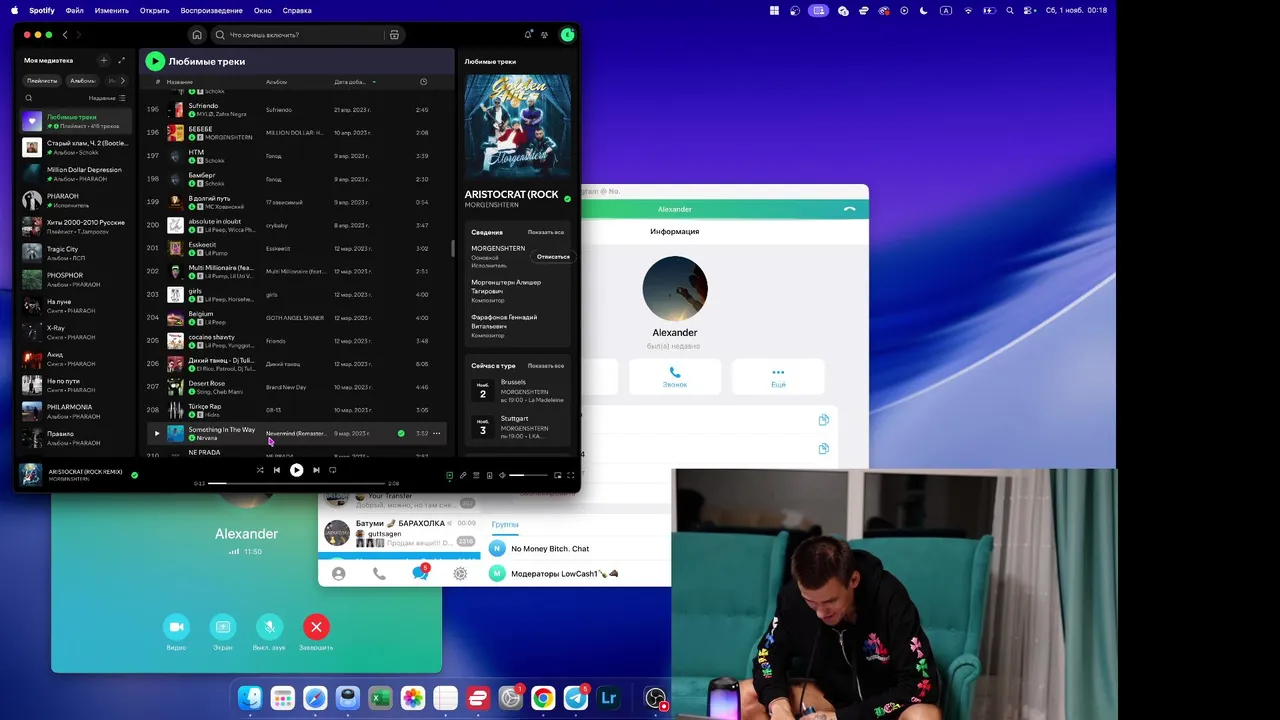Open macOS Control Center in the menu bar
Screen dimensions: 1280x720
[x=1030, y=10]
